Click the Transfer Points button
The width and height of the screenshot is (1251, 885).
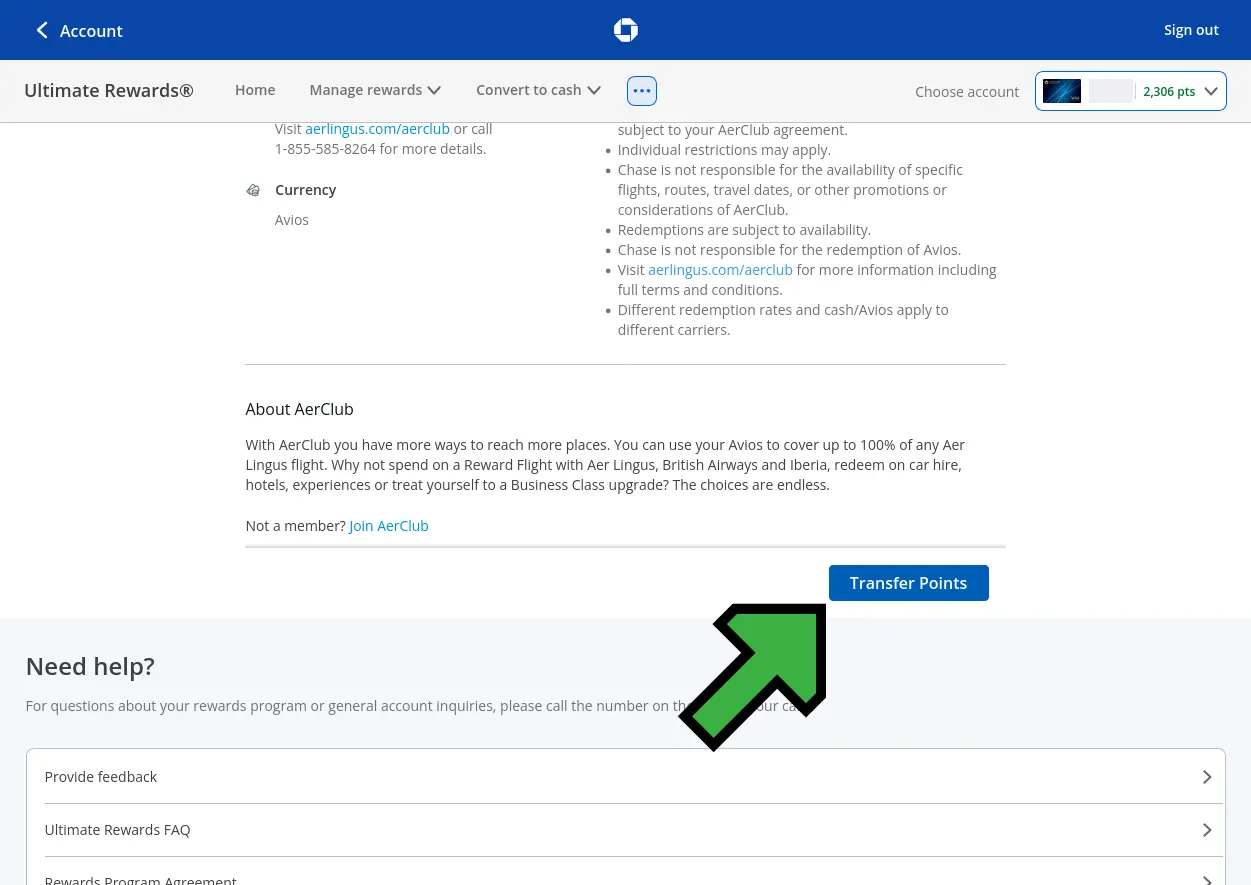[908, 583]
